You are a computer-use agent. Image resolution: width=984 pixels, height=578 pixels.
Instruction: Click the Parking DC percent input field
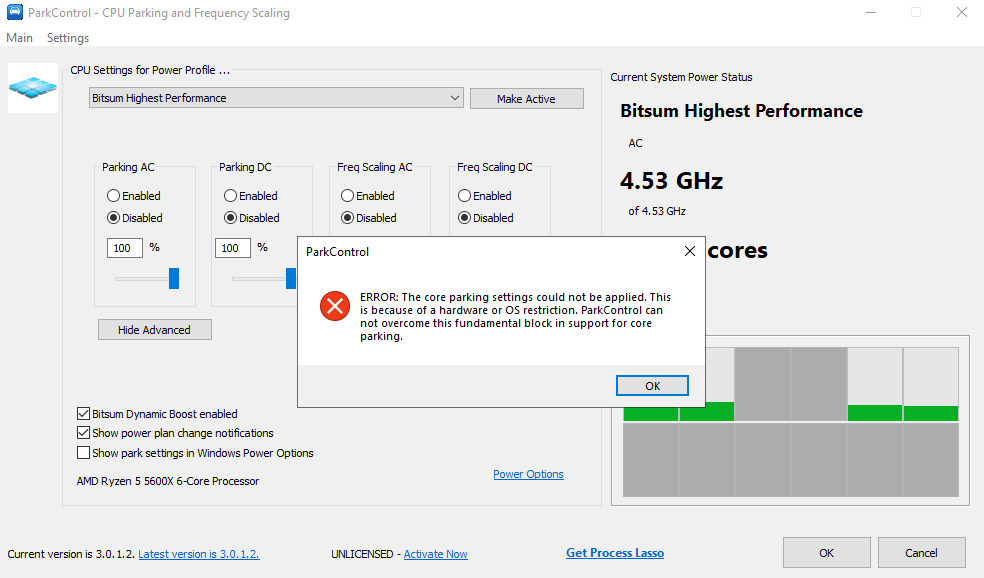click(x=233, y=248)
